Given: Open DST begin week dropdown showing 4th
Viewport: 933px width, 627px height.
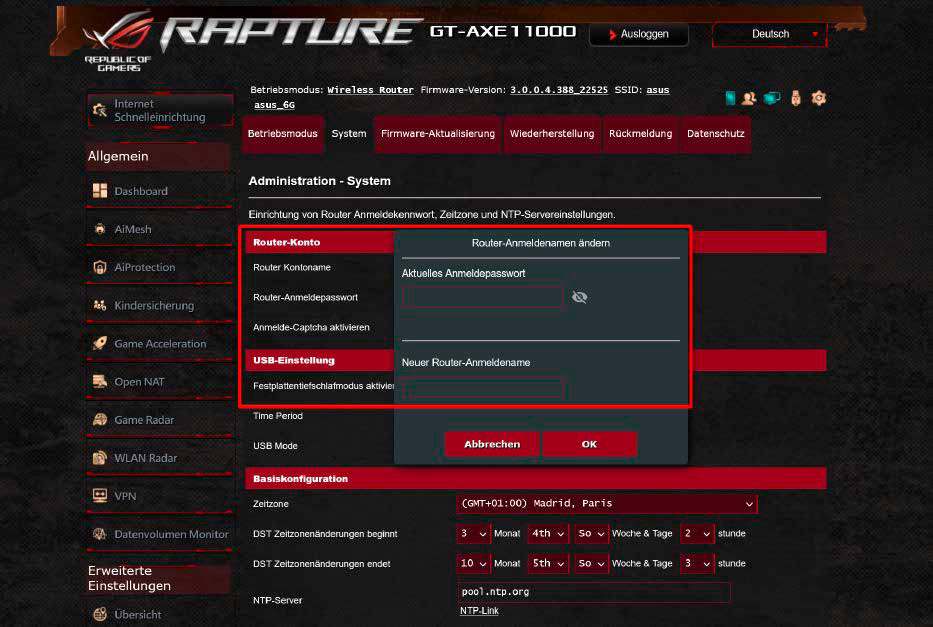Looking at the screenshot, I should (x=548, y=534).
